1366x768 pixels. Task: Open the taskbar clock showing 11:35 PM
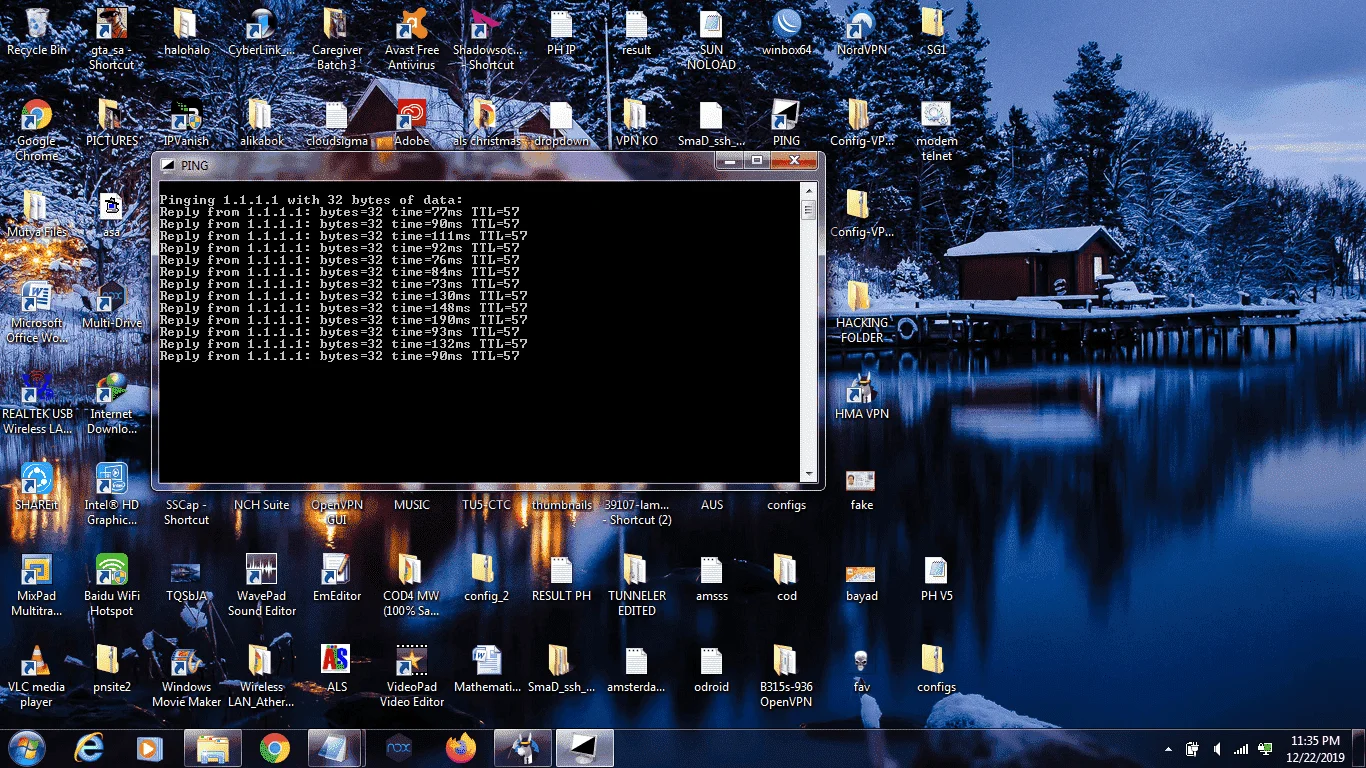pos(1315,748)
